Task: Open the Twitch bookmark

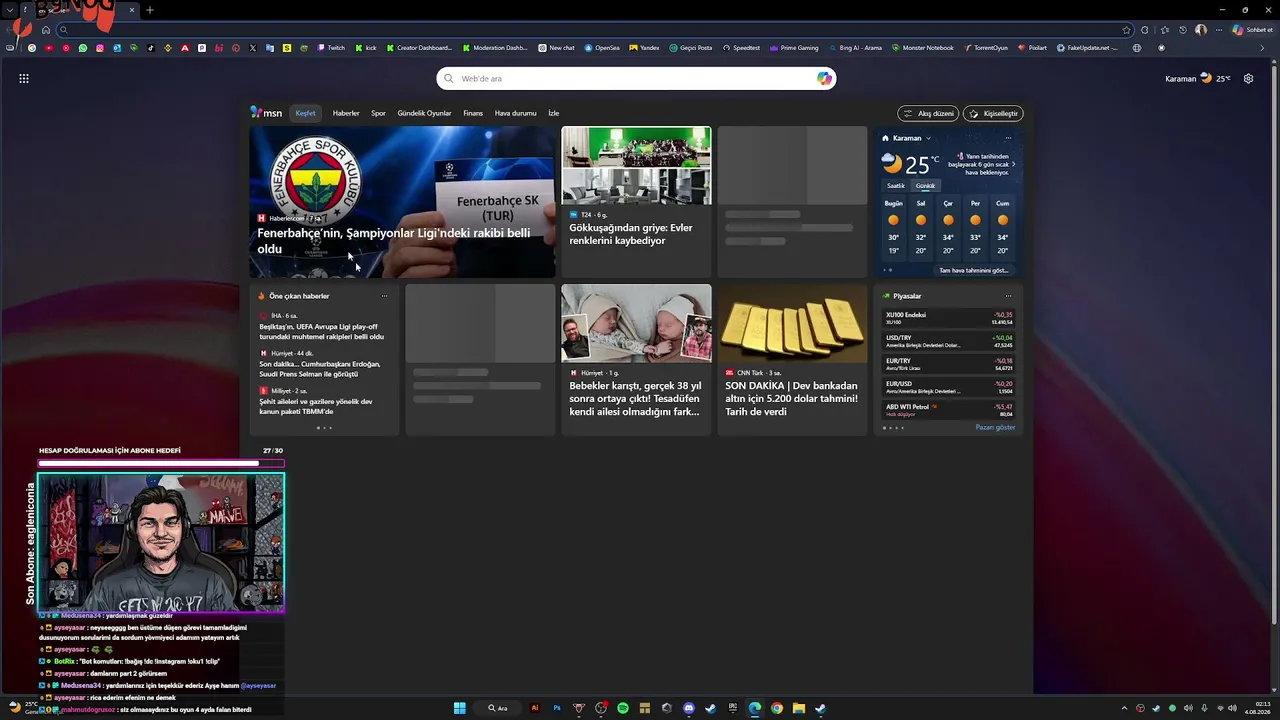Action: tap(331, 48)
